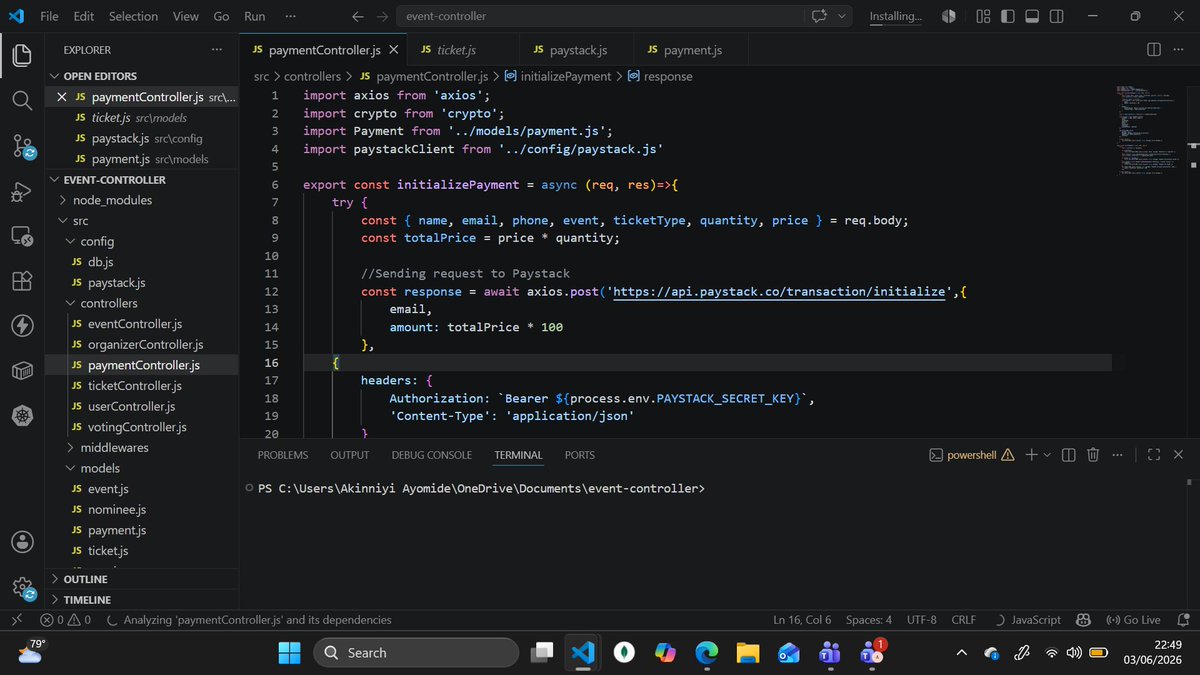The width and height of the screenshot is (1200, 675).
Task: Open the Source Control view
Action: point(21,147)
